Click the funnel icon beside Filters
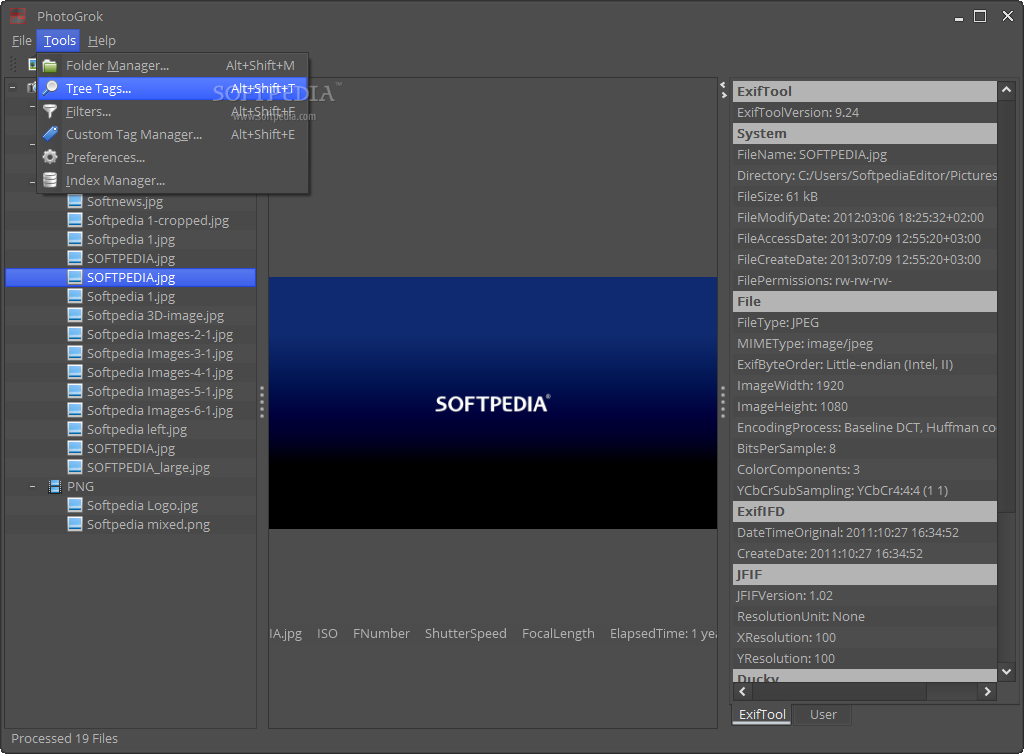1024x754 pixels. pyautogui.click(x=50, y=112)
